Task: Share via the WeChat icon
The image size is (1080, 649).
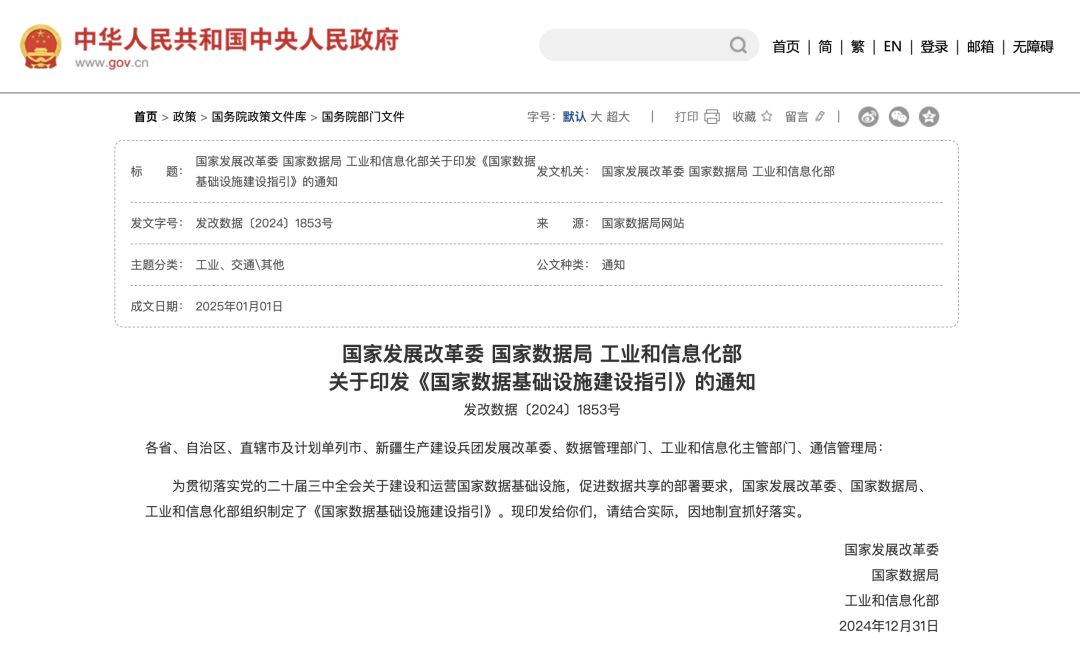Action: pos(899,116)
